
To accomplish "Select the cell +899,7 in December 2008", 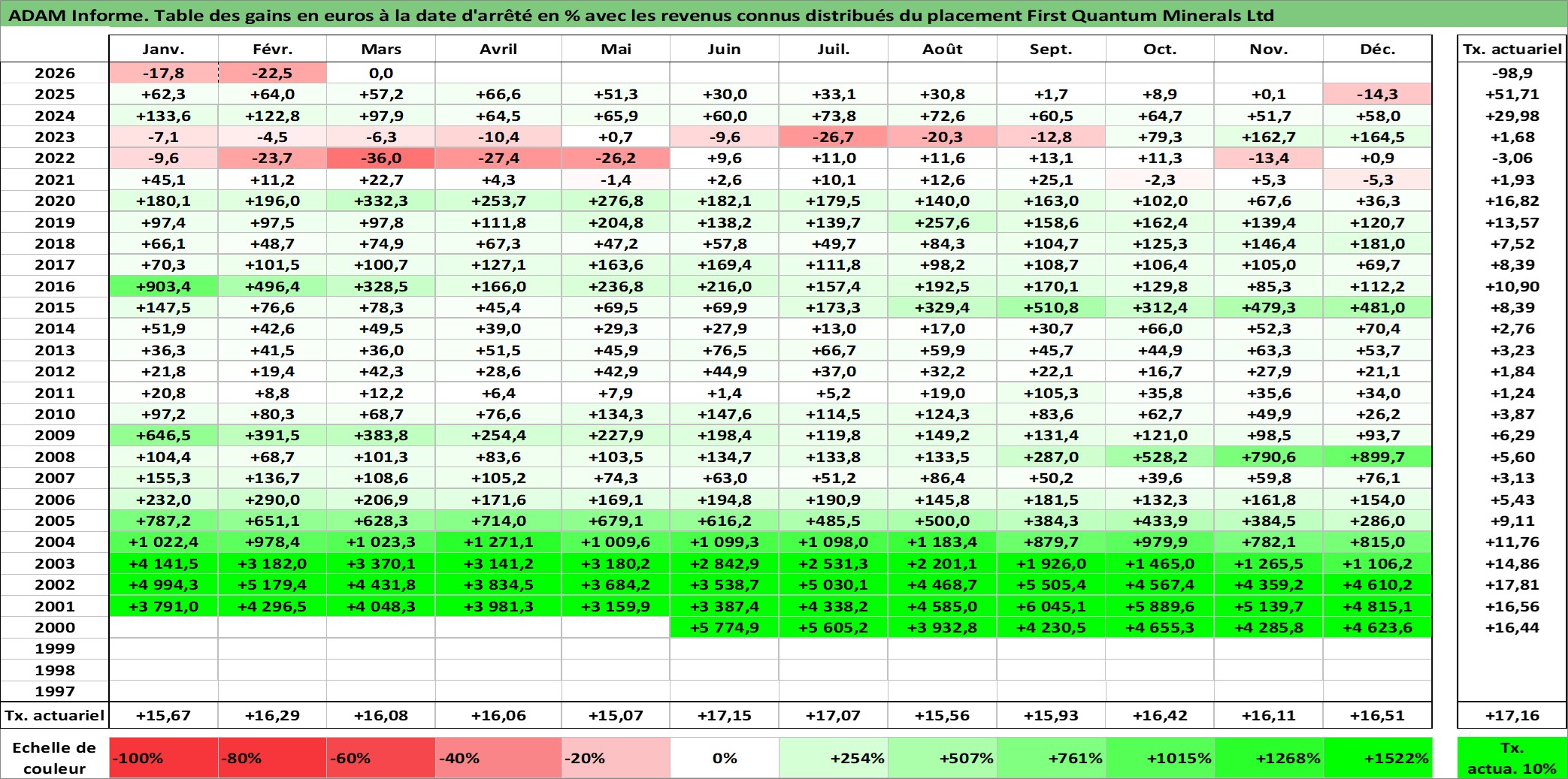I will click(x=1378, y=457).
